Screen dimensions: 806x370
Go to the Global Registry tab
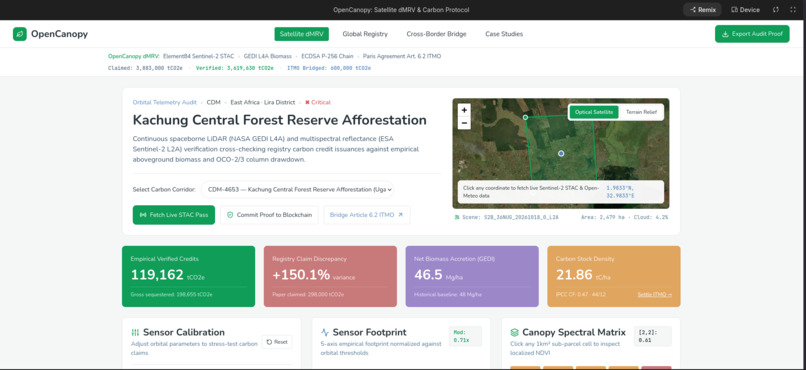(x=365, y=34)
